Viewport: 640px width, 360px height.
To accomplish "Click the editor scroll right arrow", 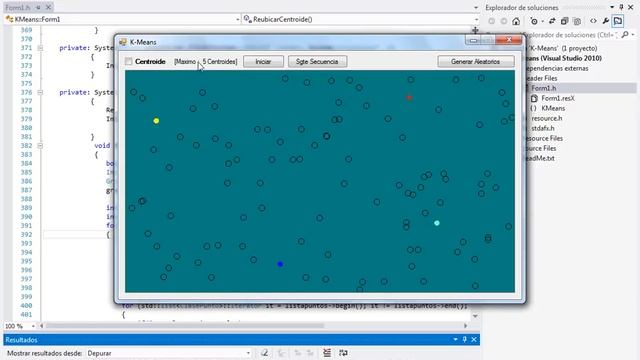I will pyautogui.click(x=465, y=326).
